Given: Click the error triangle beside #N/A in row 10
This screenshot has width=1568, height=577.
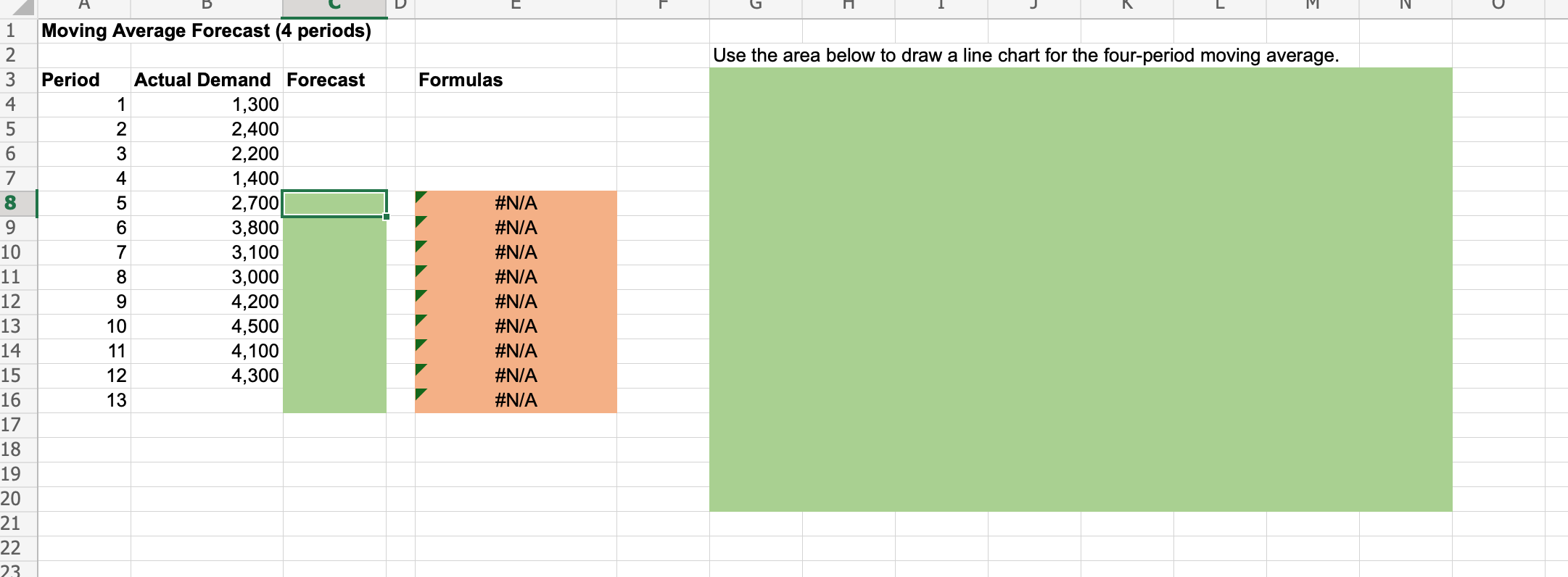Looking at the screenshot, I should coord(421,245).
